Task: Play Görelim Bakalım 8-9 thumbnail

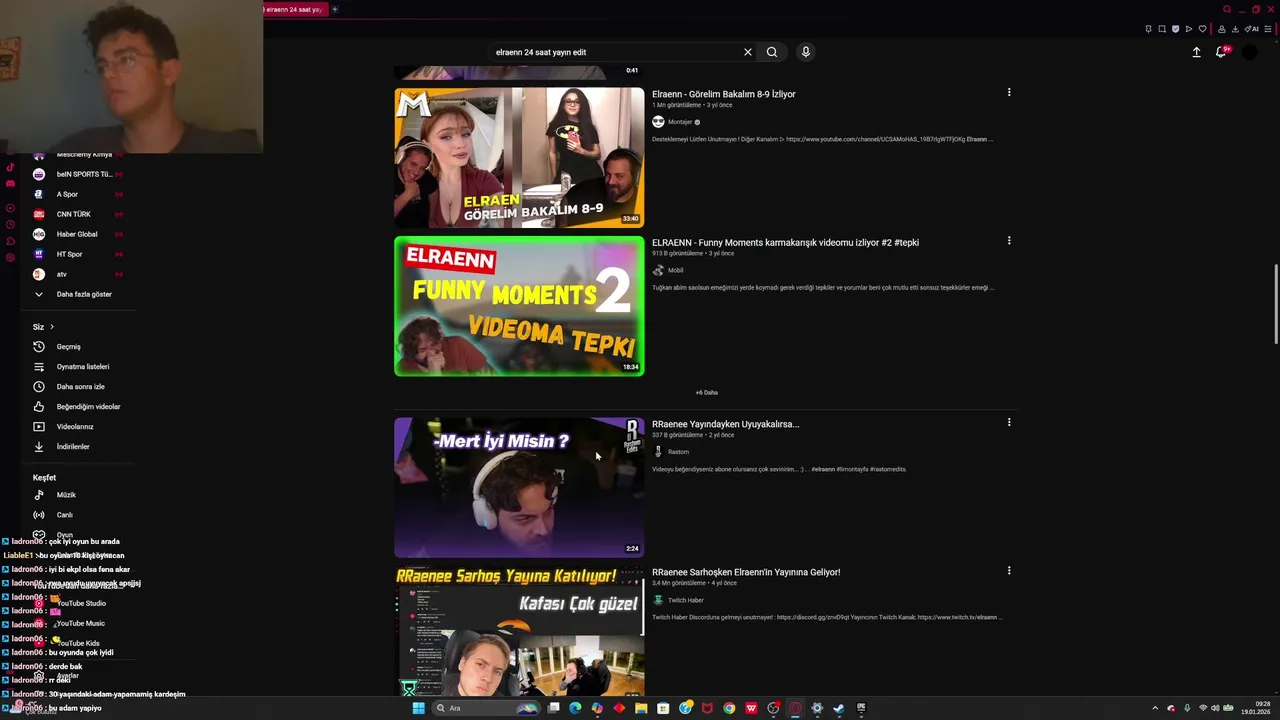Action: pyautogui.click(x=519, y=158)
